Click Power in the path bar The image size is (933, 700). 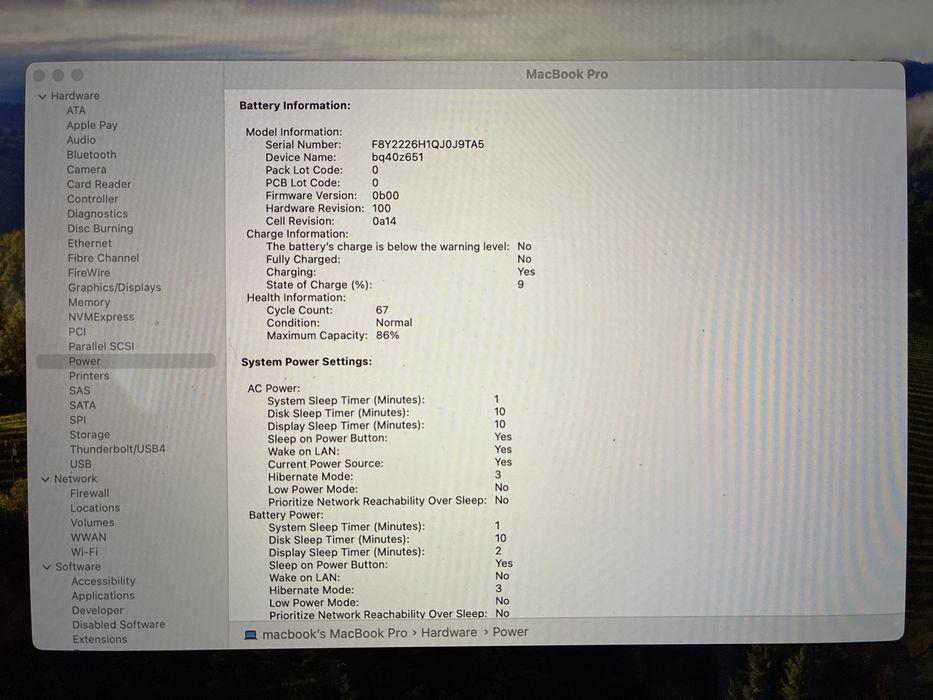pyautogui.click(x=511, y=632)
